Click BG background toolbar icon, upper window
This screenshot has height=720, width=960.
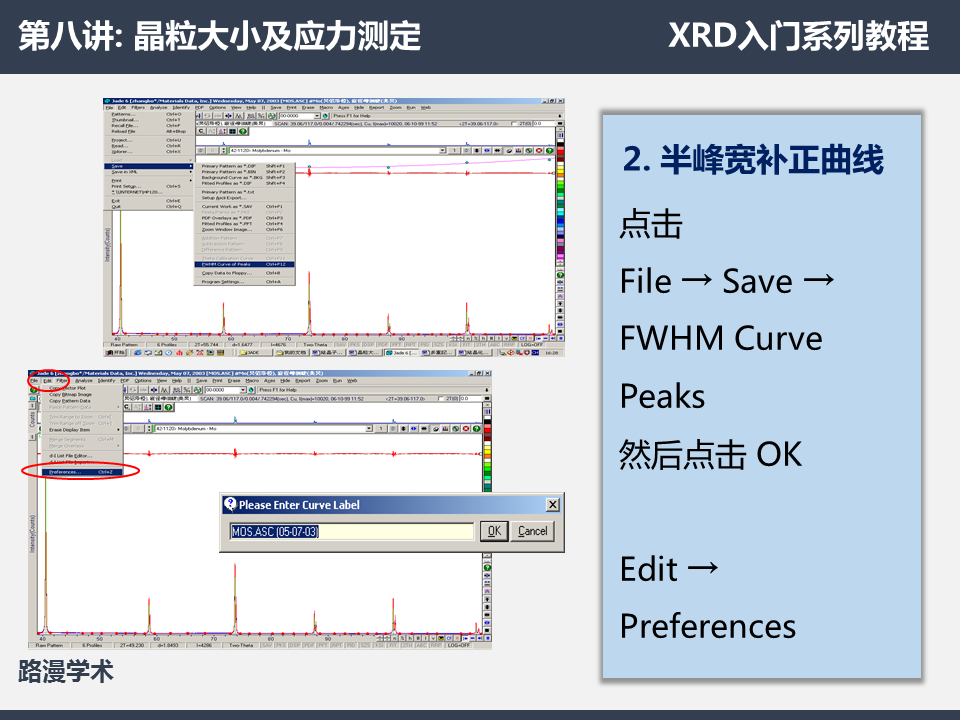tap(250, 116)
